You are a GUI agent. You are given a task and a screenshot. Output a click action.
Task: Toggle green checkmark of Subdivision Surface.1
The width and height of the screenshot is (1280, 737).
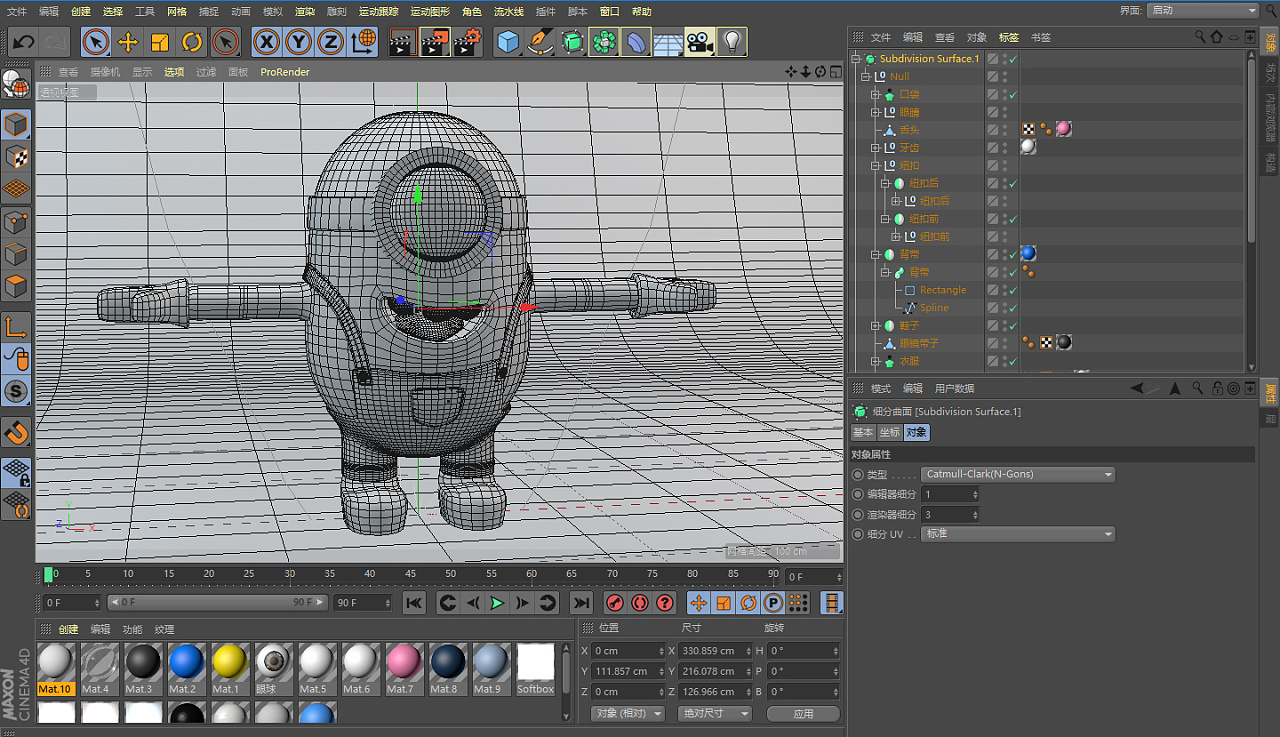[x=1013, y=59]
